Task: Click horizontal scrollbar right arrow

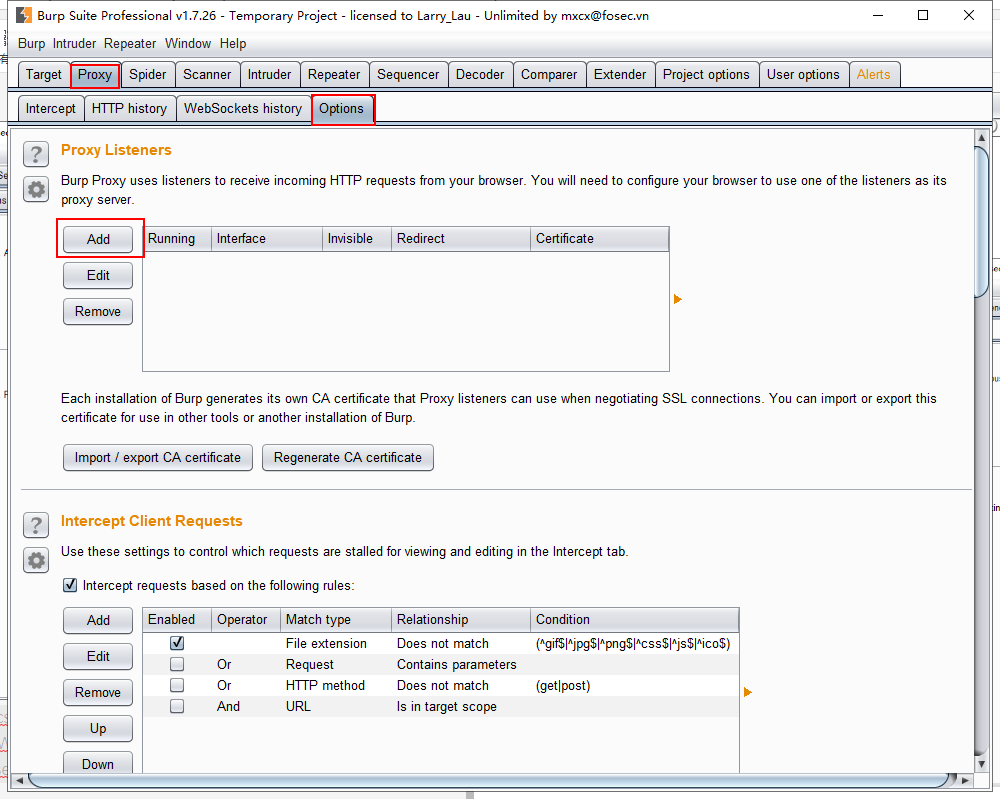Action: click(965, 780)
